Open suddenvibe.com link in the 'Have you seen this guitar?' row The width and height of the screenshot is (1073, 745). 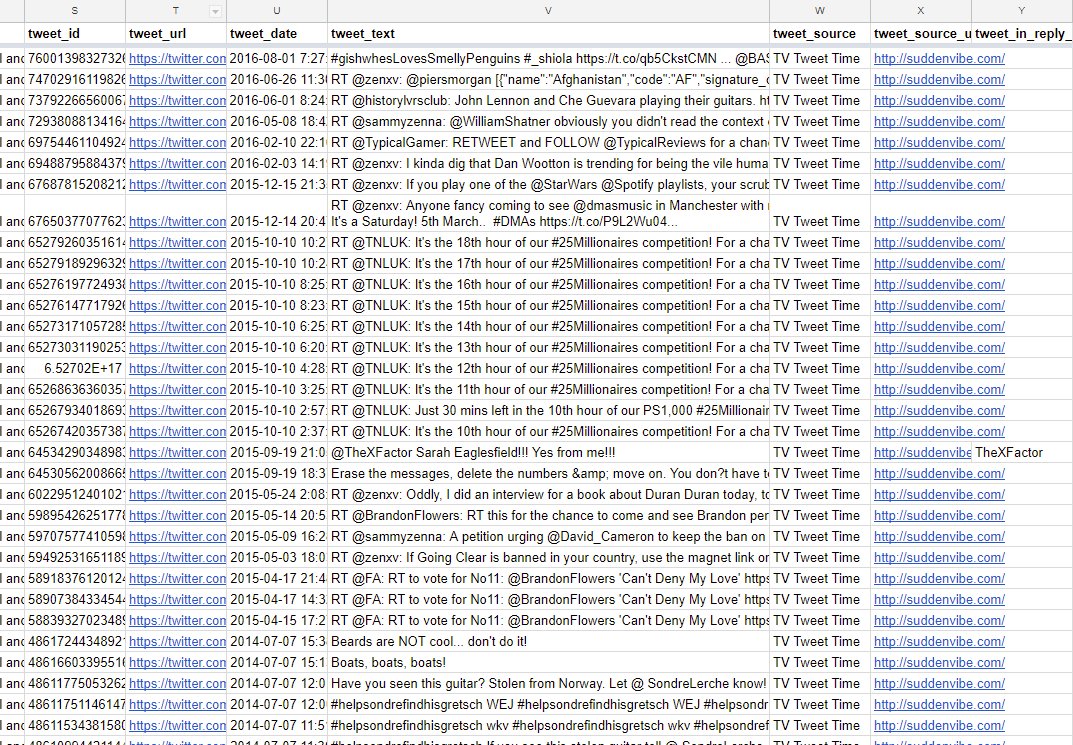pyautogui.click(x=939, y=683)
